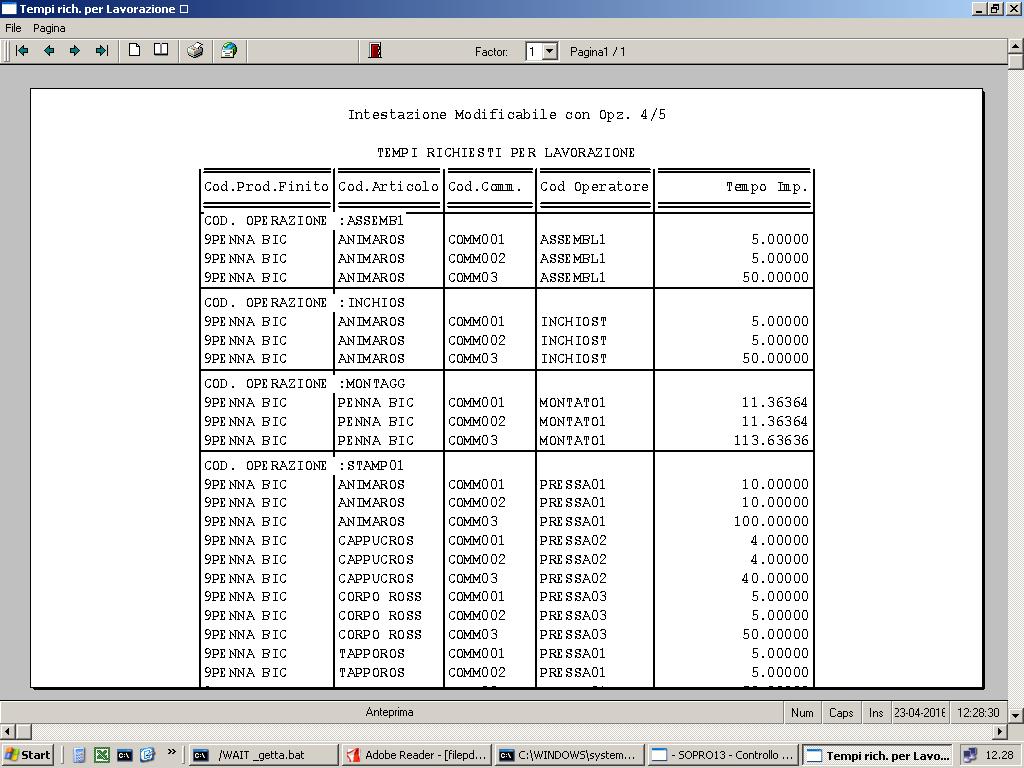The image size is (1024, 768).
Task: Click the Pagina1 / 1 page indicator
Action: (x=598, y=52)
